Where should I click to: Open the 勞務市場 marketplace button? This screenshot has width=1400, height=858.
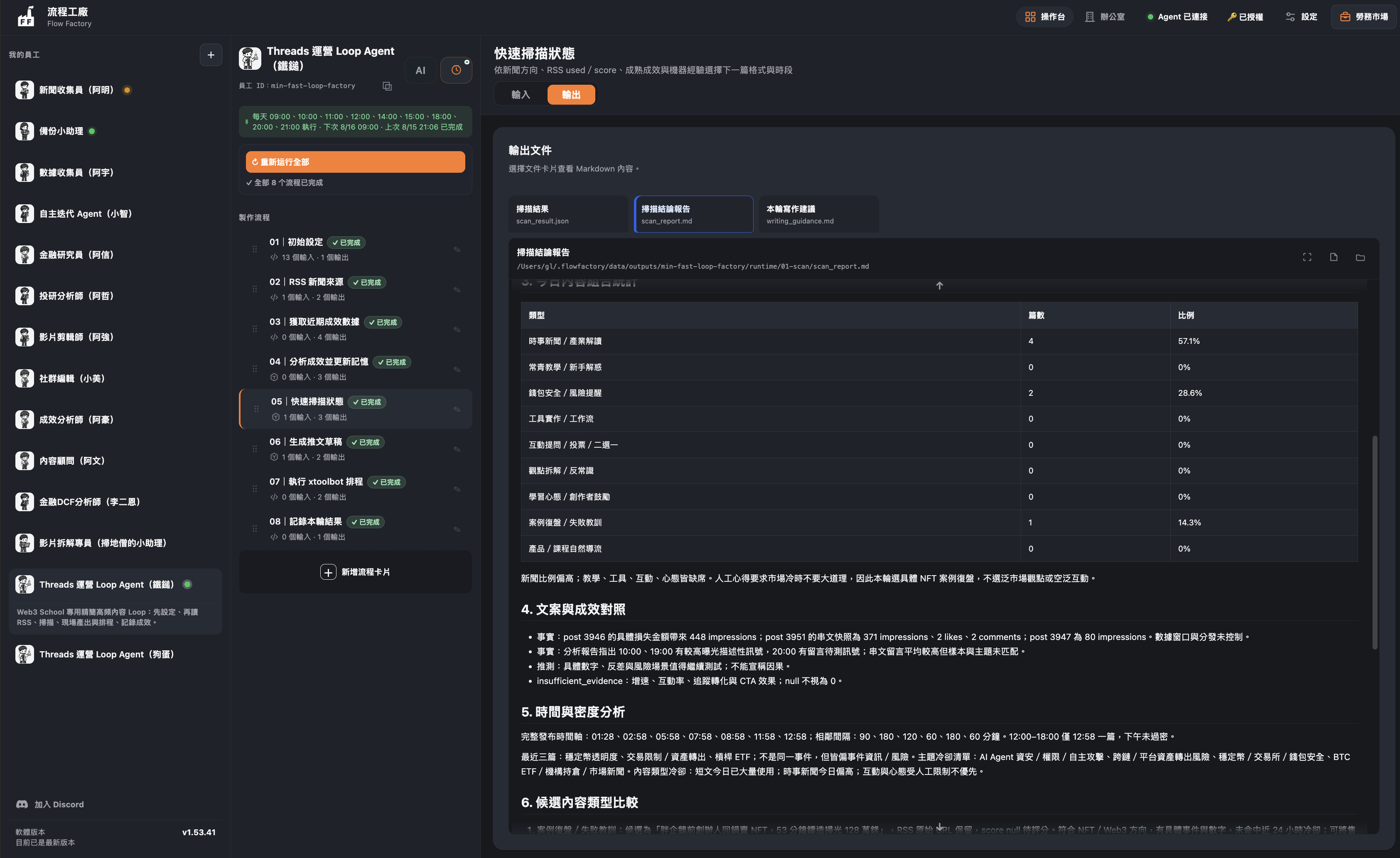pos(1363,17)
